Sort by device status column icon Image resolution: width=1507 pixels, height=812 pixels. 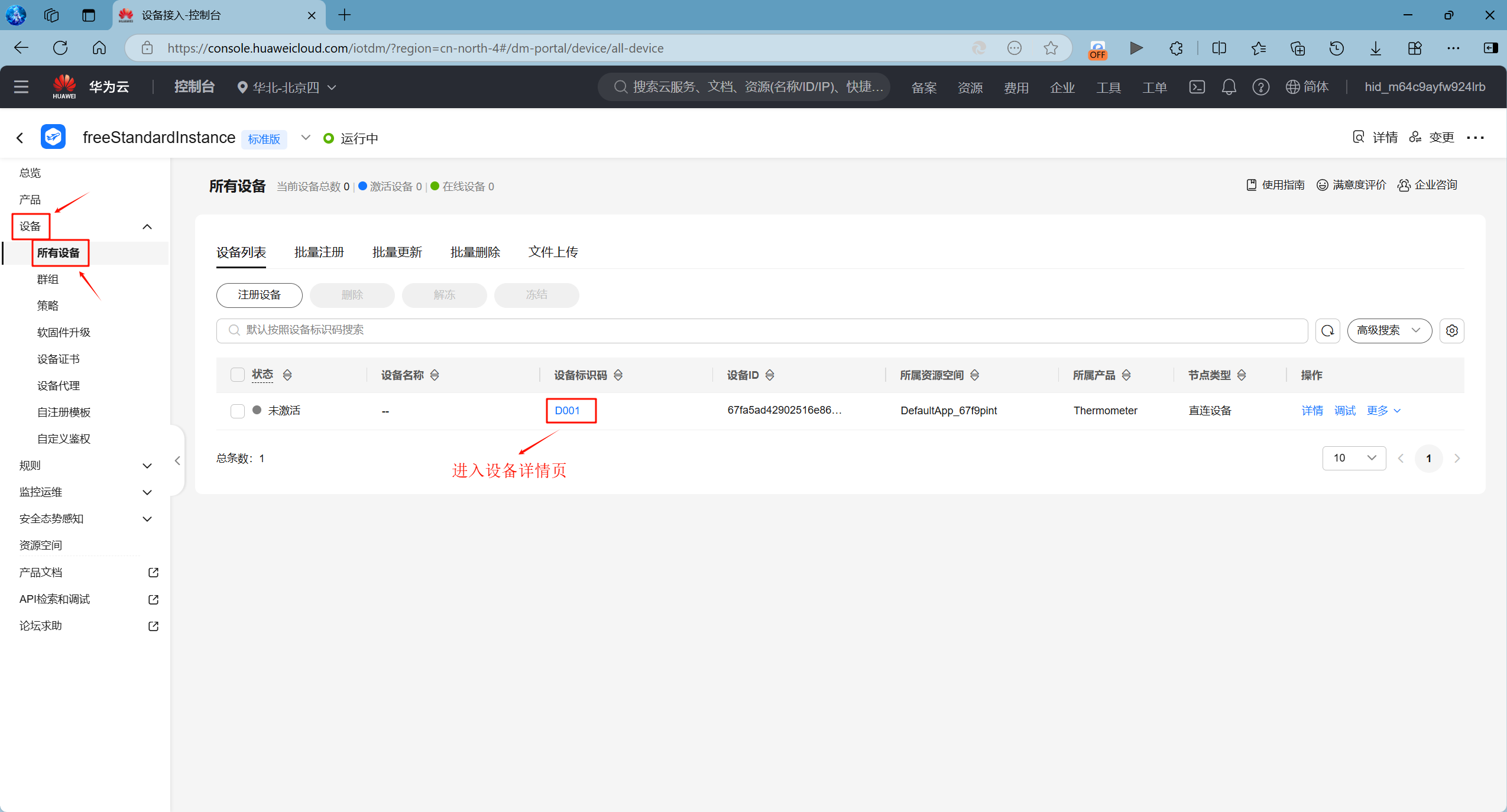click(x=287, y=375)
